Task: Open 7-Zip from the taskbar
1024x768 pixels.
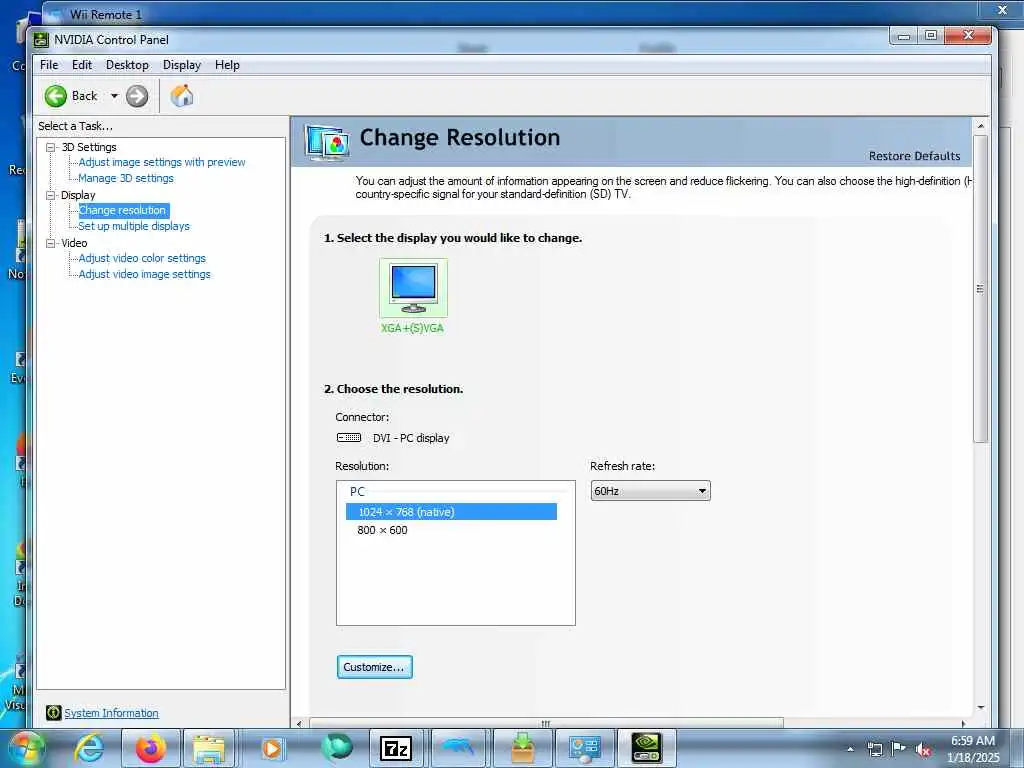Action: point(396,748)
